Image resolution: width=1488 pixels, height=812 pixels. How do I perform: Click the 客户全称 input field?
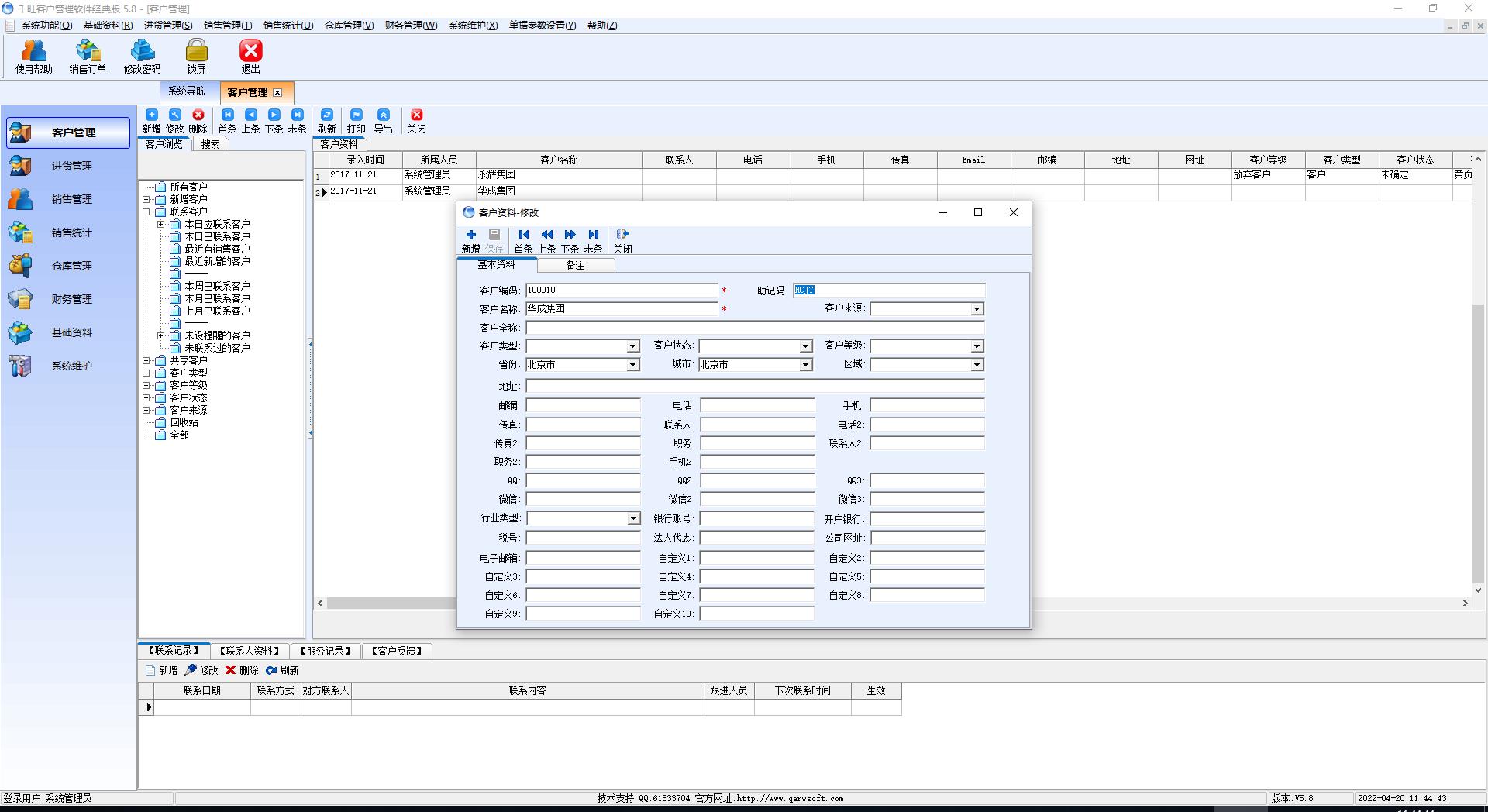click(x=754, y=328)
